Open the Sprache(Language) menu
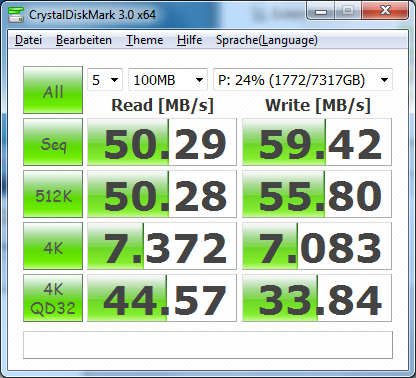This screenshot has width=416, height=378. pyautogui.click(x=267, y=40)
